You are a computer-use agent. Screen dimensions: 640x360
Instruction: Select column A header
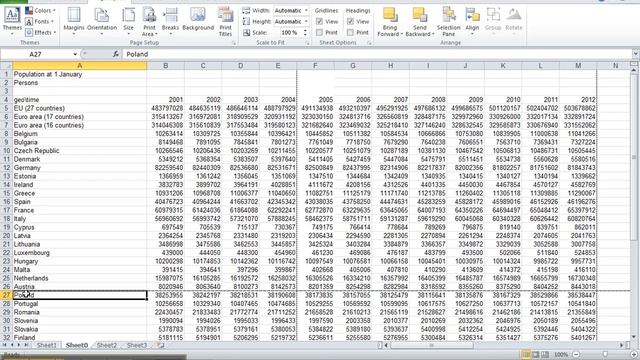80,66
